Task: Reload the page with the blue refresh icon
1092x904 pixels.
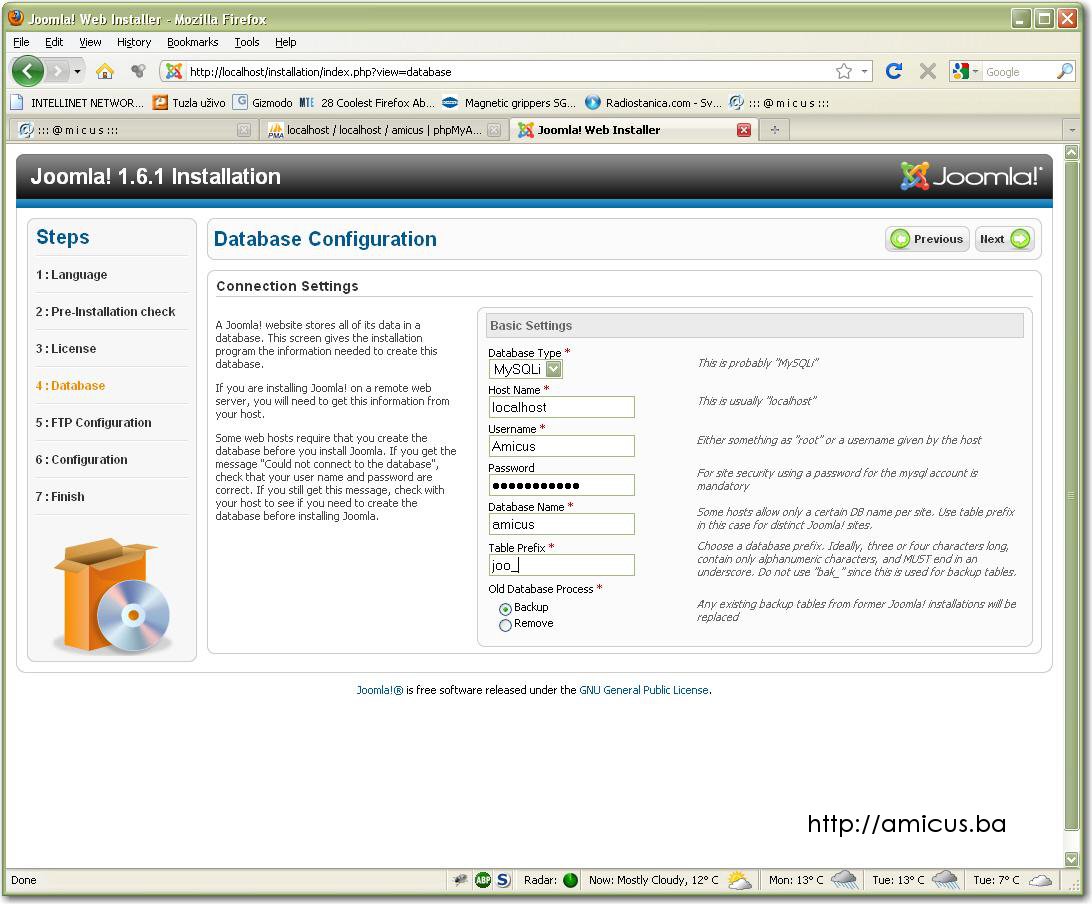Action: pyautogui.click(x=894, y=71)
